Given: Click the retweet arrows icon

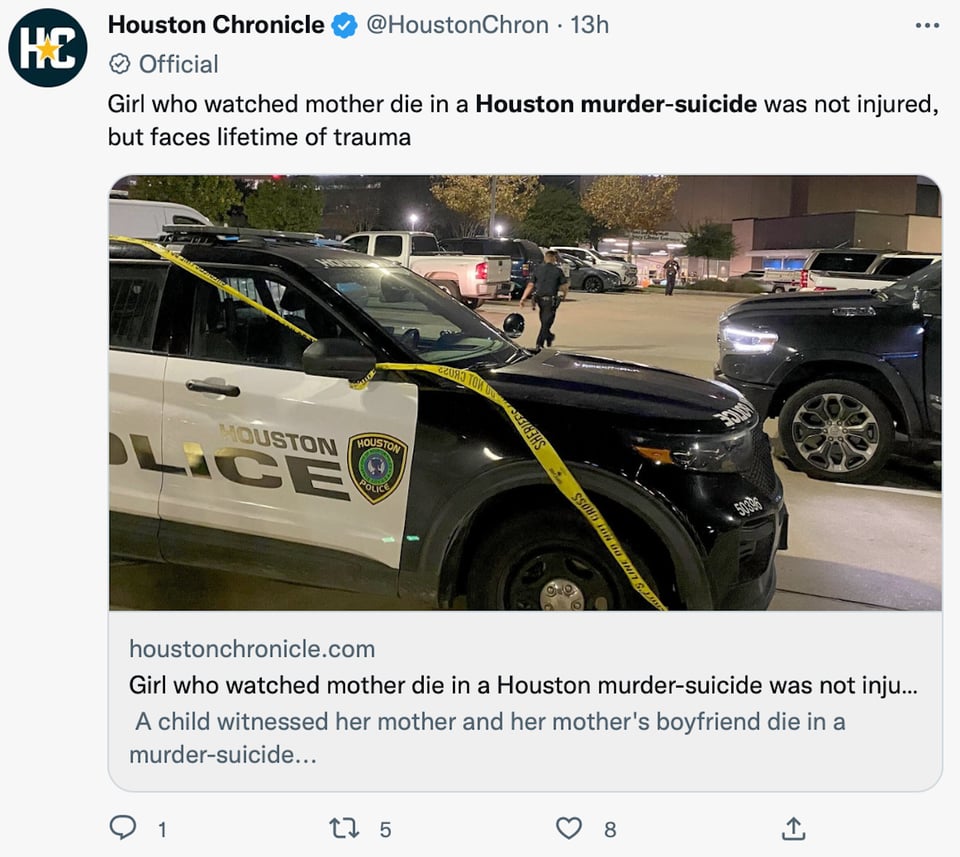Looking at the screenshot, I should click(x=344, y=828).
